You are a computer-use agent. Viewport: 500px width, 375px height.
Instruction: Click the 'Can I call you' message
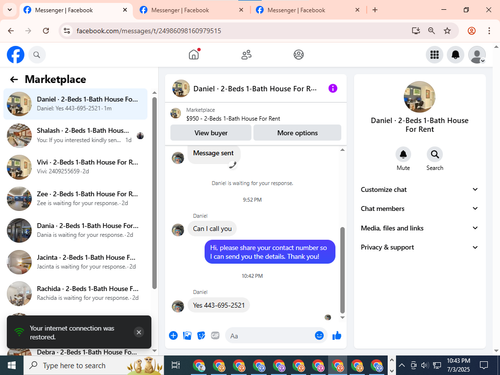coord(212,229)
